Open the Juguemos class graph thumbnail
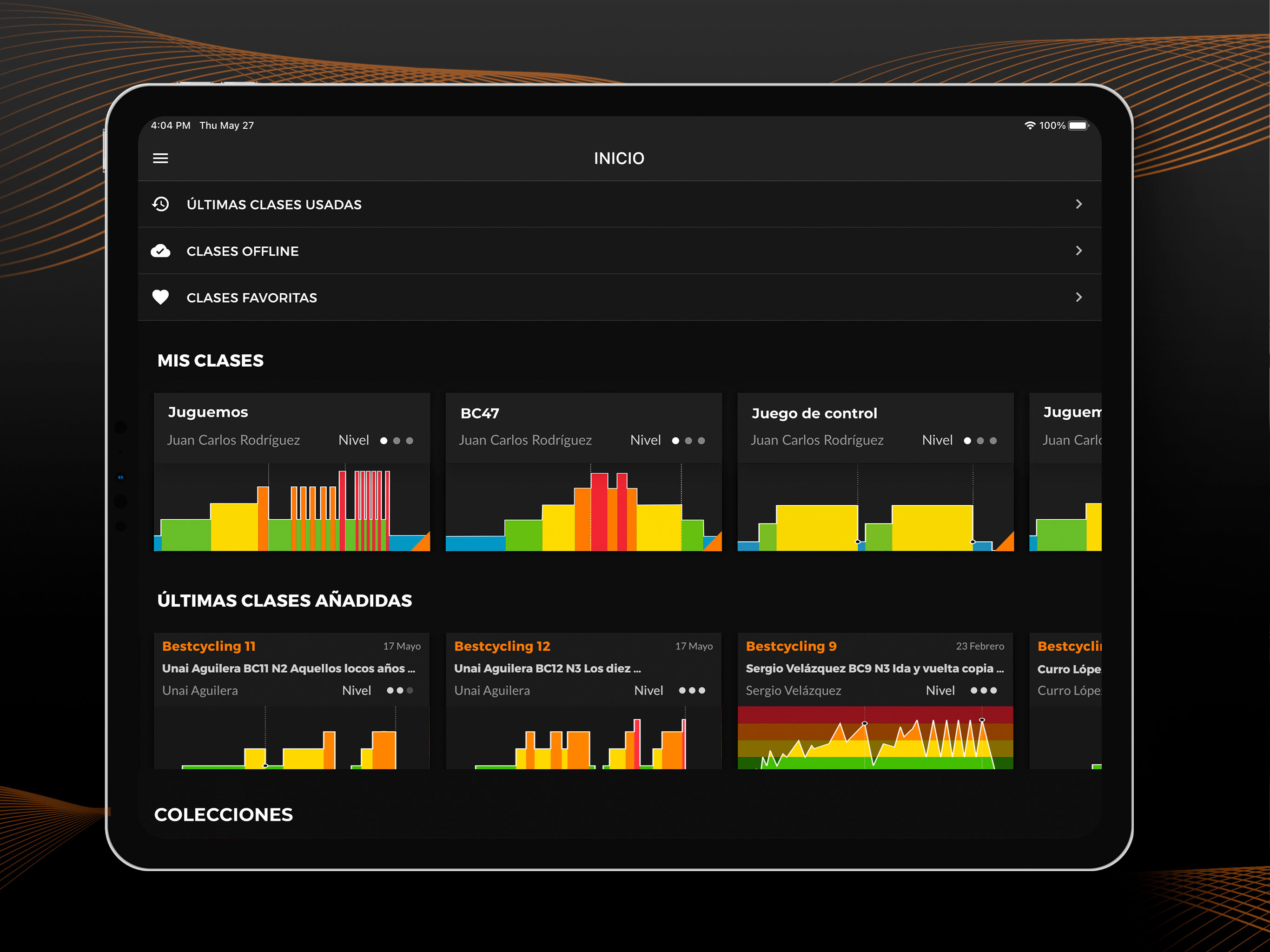The image size is (1270, 952). [x=291, y=508]
